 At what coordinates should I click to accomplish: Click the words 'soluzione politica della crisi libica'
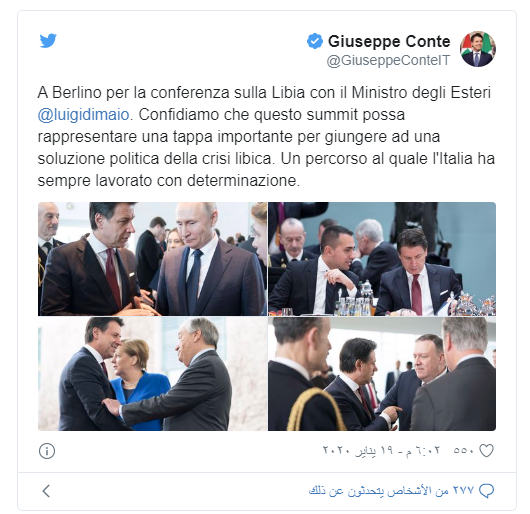click(154, 158)
